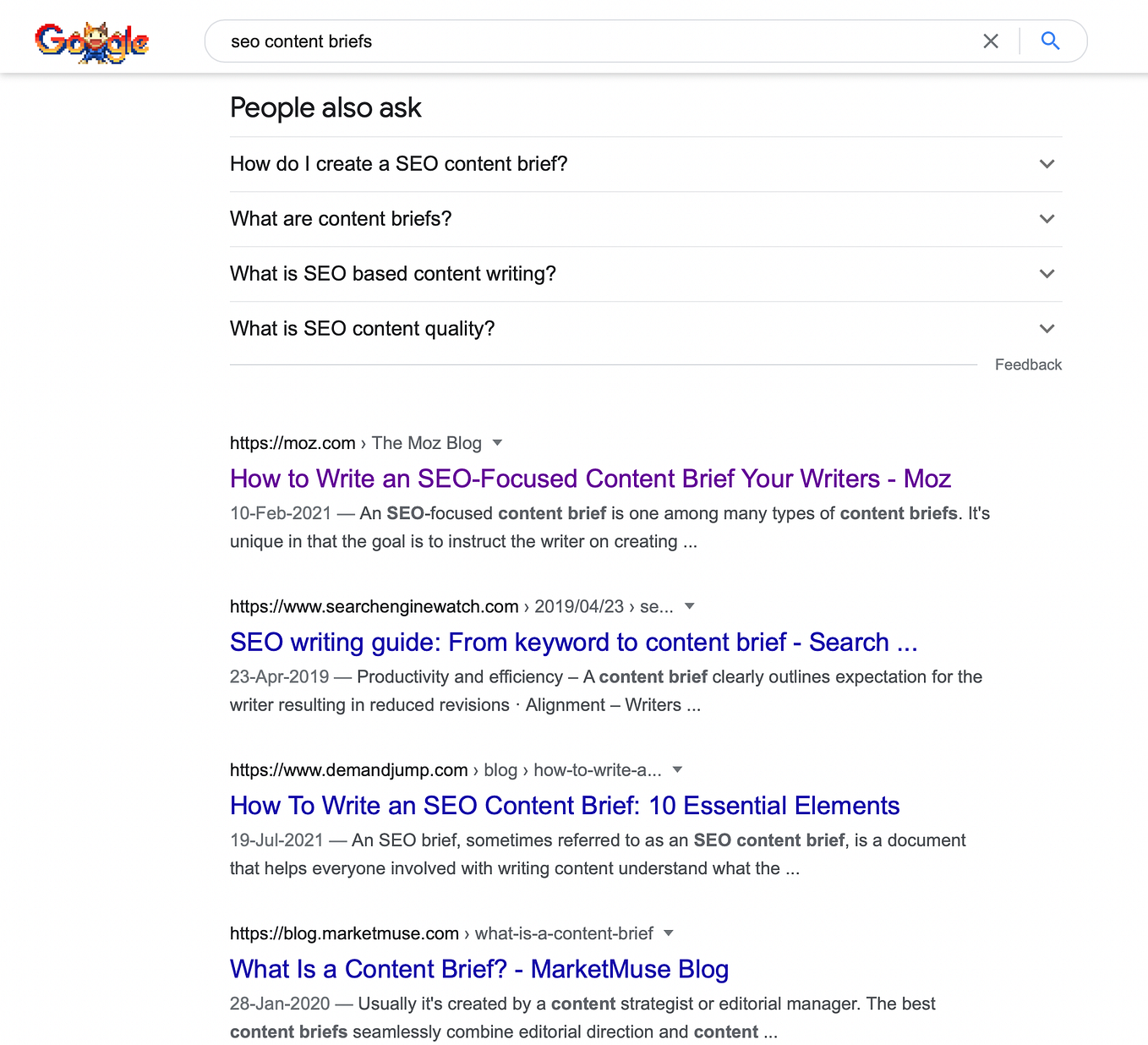
Task: Click the '10-Feb-2021' date in the Moz snippet
Action: 281,513
